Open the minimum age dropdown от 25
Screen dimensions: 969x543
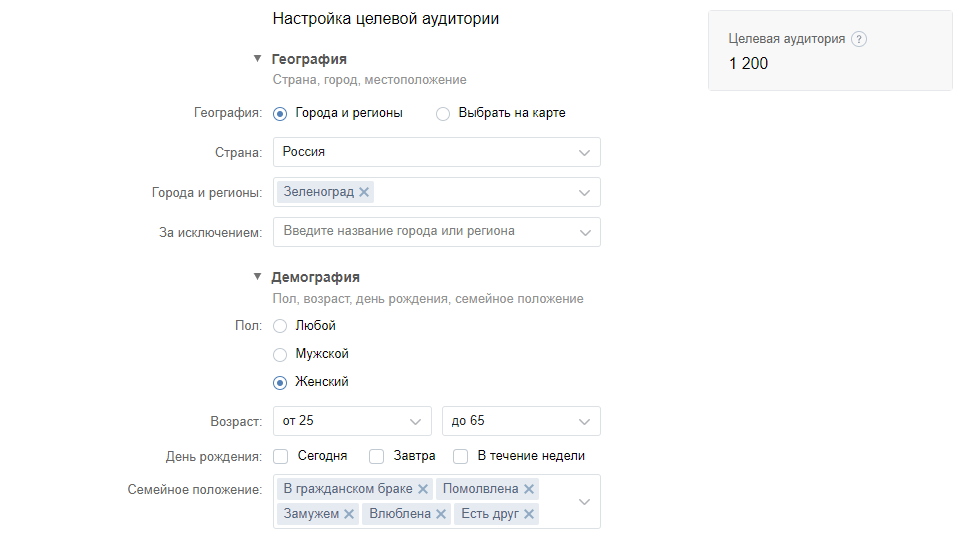point(352,421)
